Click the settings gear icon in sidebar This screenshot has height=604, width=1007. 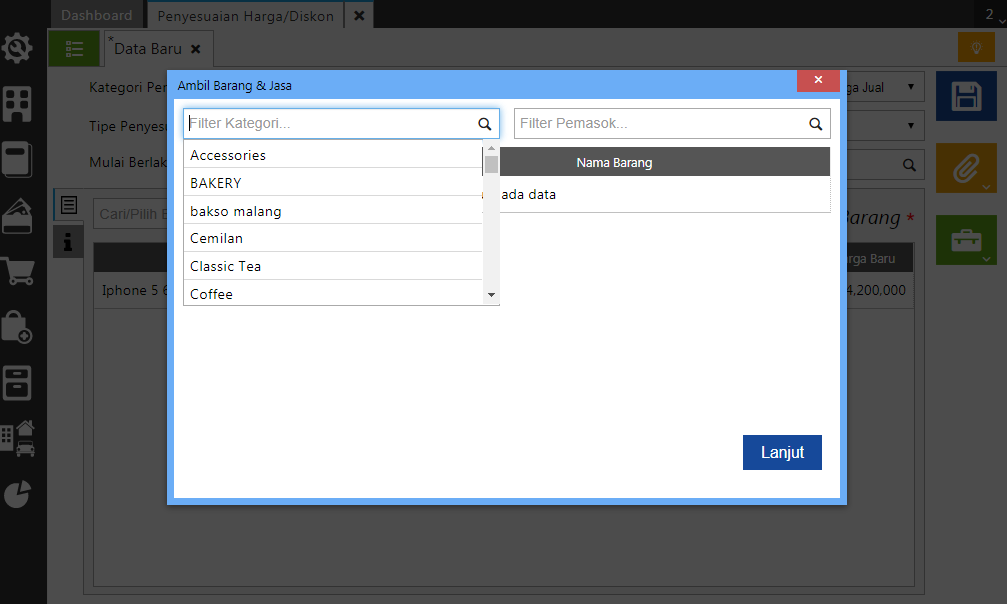17,48
